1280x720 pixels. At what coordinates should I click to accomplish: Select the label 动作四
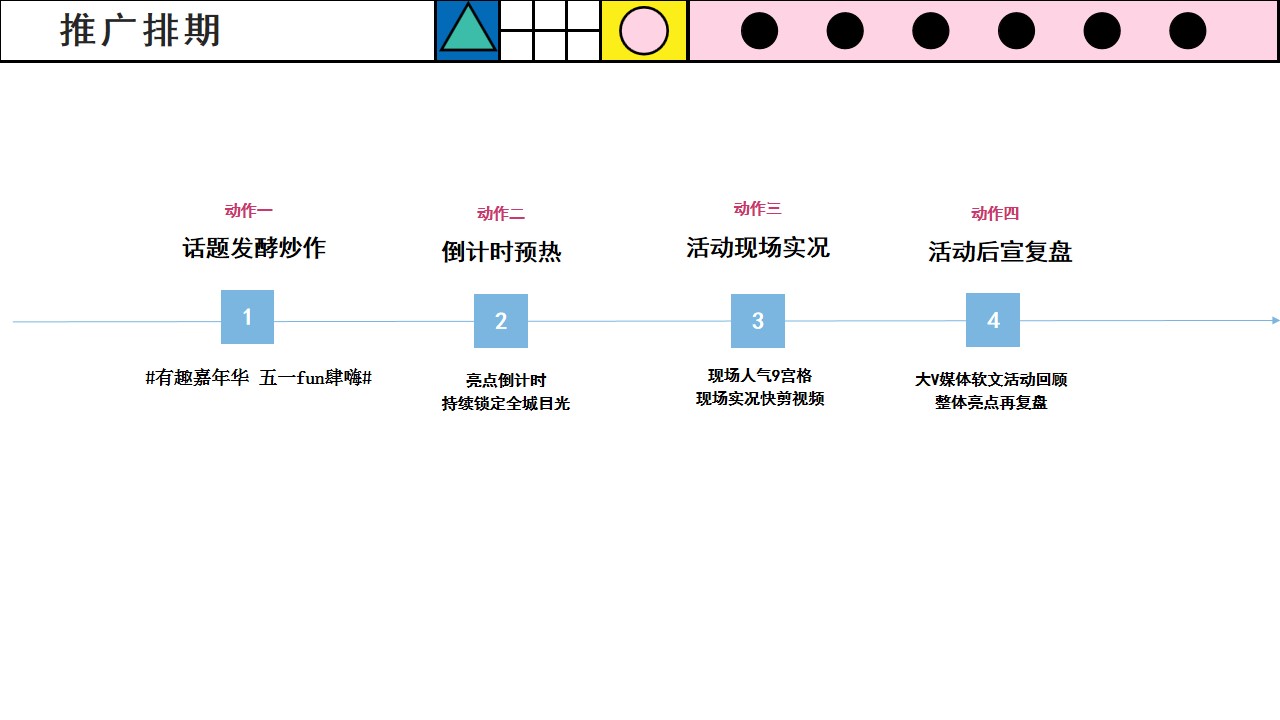click(x=995, y=214)
